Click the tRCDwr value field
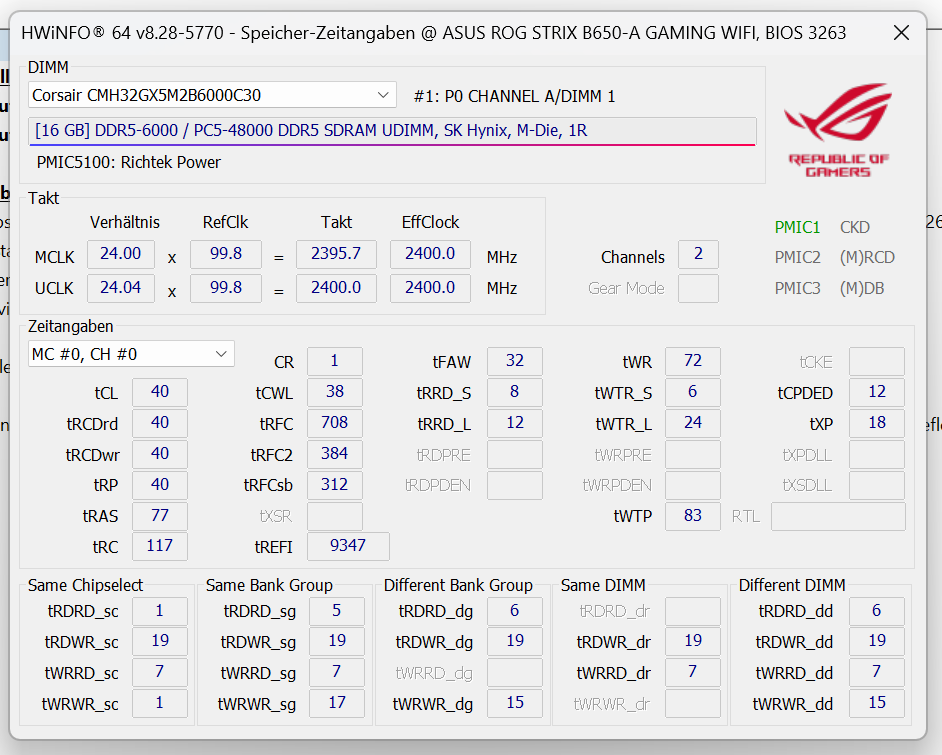Viewport: 942px width, 755px height. click(x=160, y=454)
